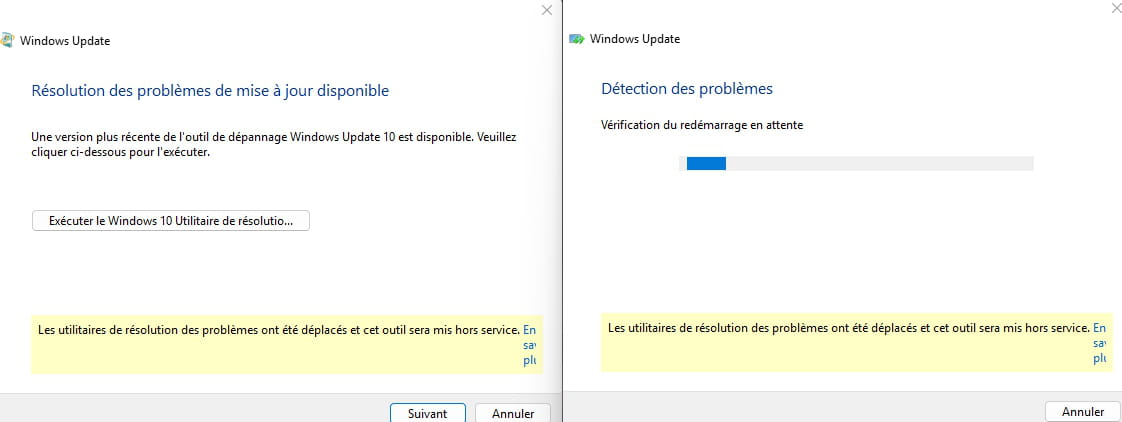1122x422 pixels.
Task: Click the 'Windows Update' title of the right window
Action: [635, 39]
